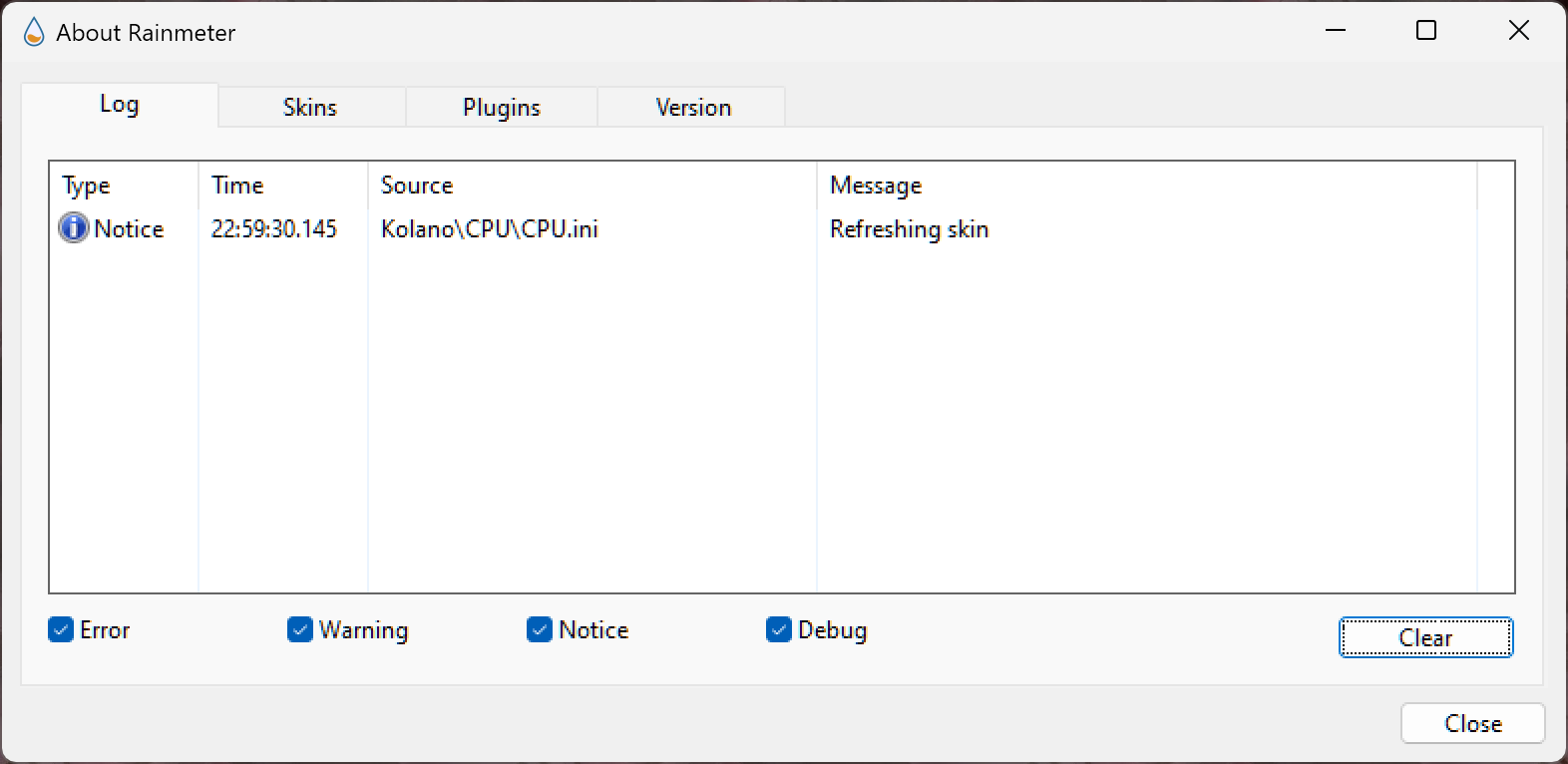The image size is (1568, 764).
Task: Switch to the Skins tab
Action: (310, 107)
